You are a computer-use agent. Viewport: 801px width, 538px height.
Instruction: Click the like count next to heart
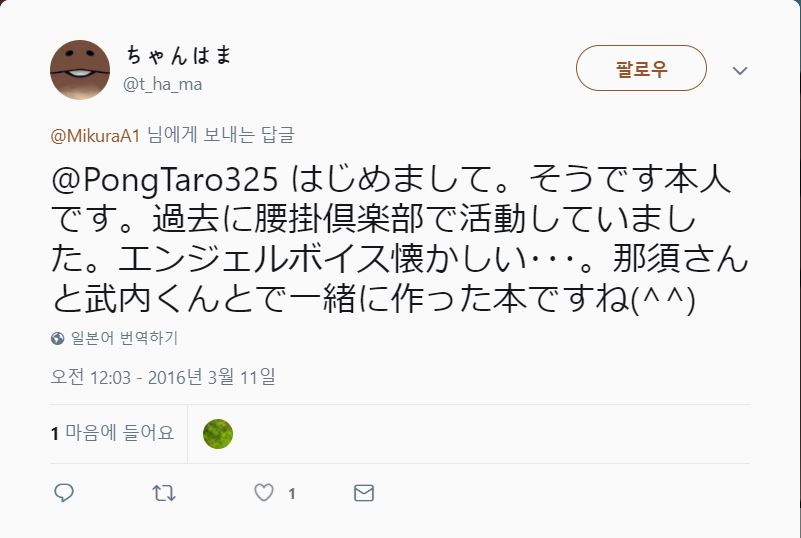pyautogui.click(x=292, y=494)
